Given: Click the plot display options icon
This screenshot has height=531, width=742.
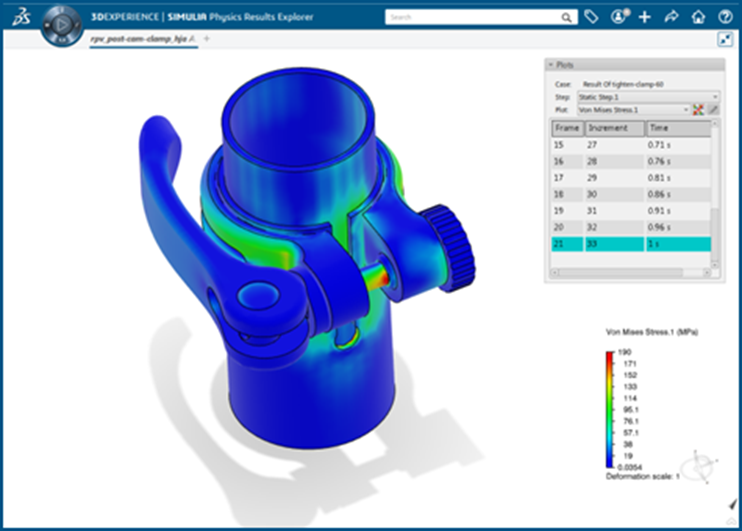Looking at the screenshot, I should [698, 110].
